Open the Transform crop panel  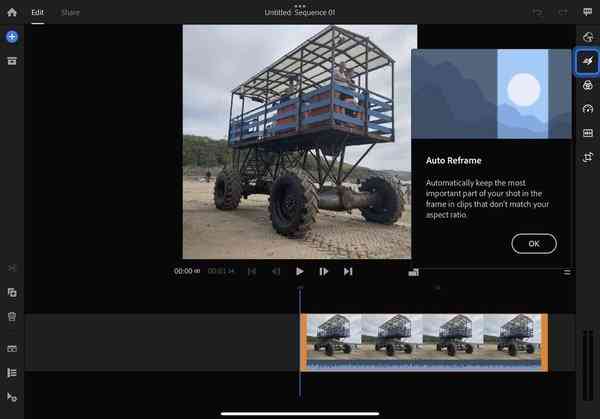coord(587,157)
